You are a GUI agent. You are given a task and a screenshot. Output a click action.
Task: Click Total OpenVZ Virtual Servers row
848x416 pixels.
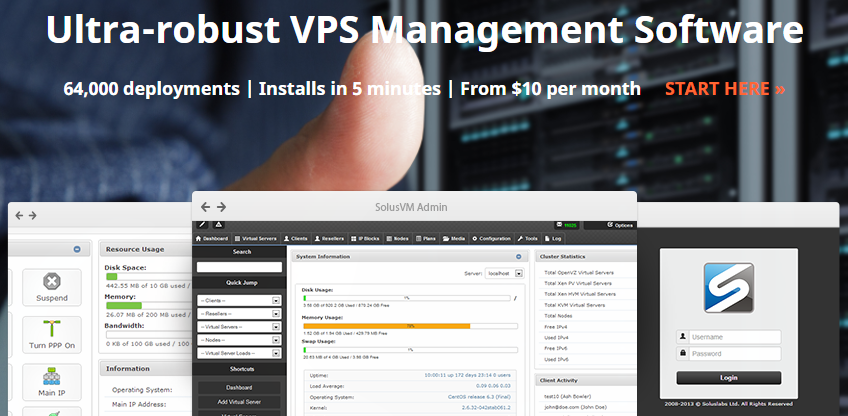coord(586,273)
